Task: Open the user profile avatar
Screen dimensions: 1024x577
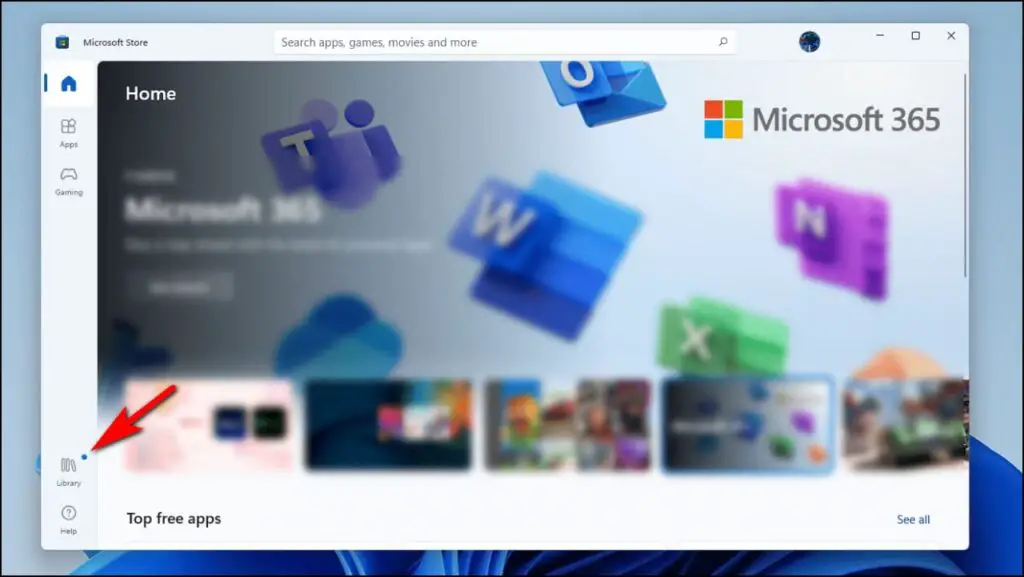Action: pyautogui.click(x=809, y=42)
